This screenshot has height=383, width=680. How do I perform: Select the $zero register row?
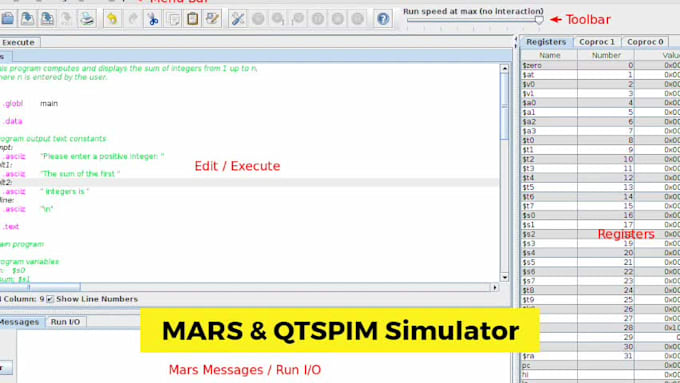(601, 65)
